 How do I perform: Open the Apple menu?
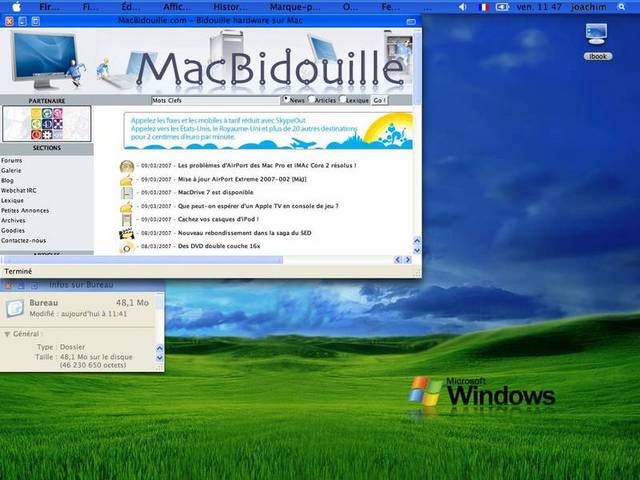click(16, 7)
